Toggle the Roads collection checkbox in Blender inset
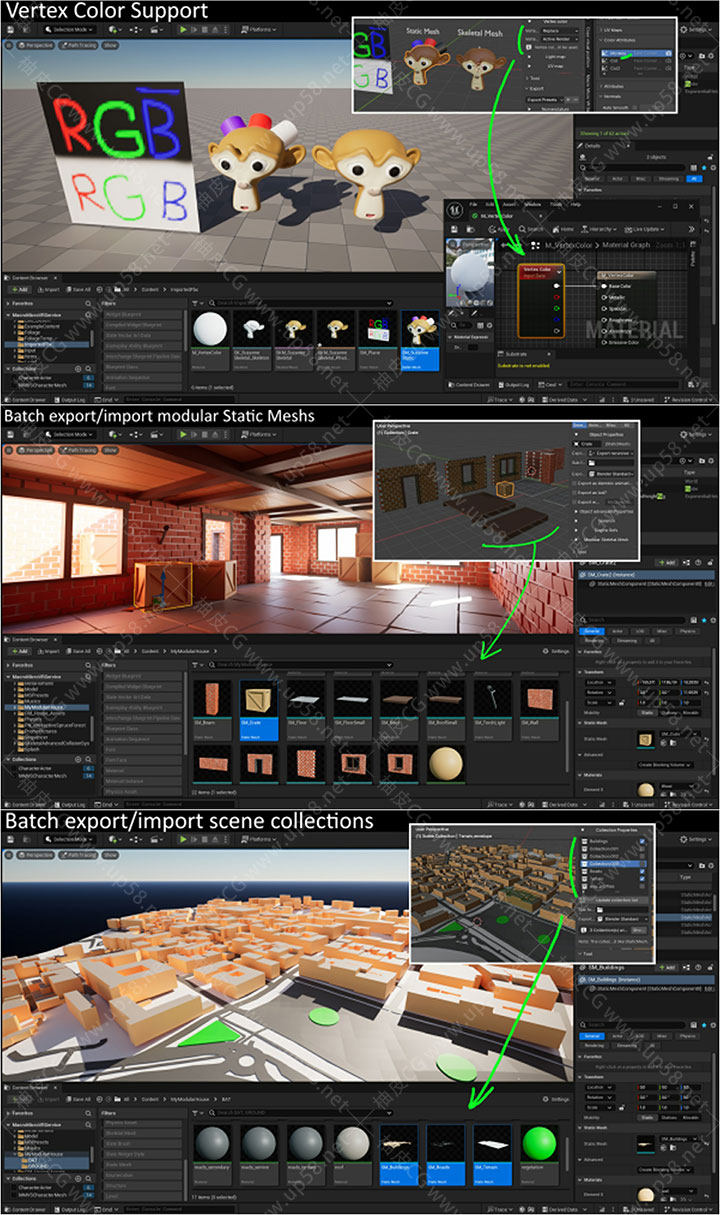This screenshot has width=720, height=1215. [x=643, y=869]
